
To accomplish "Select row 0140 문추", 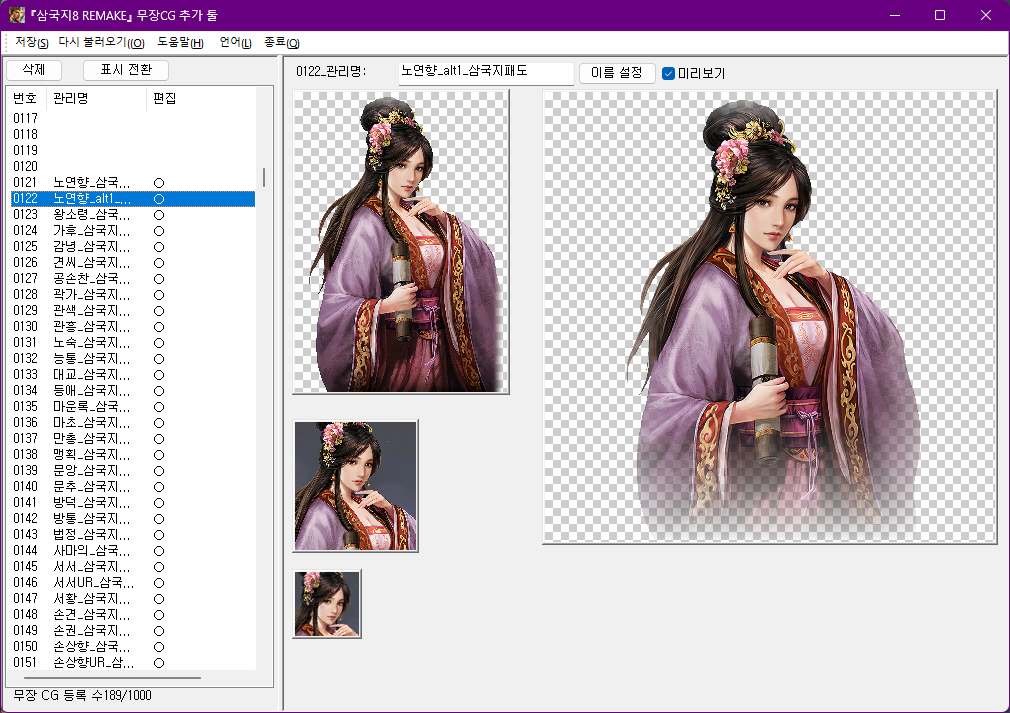I will 133,487.
